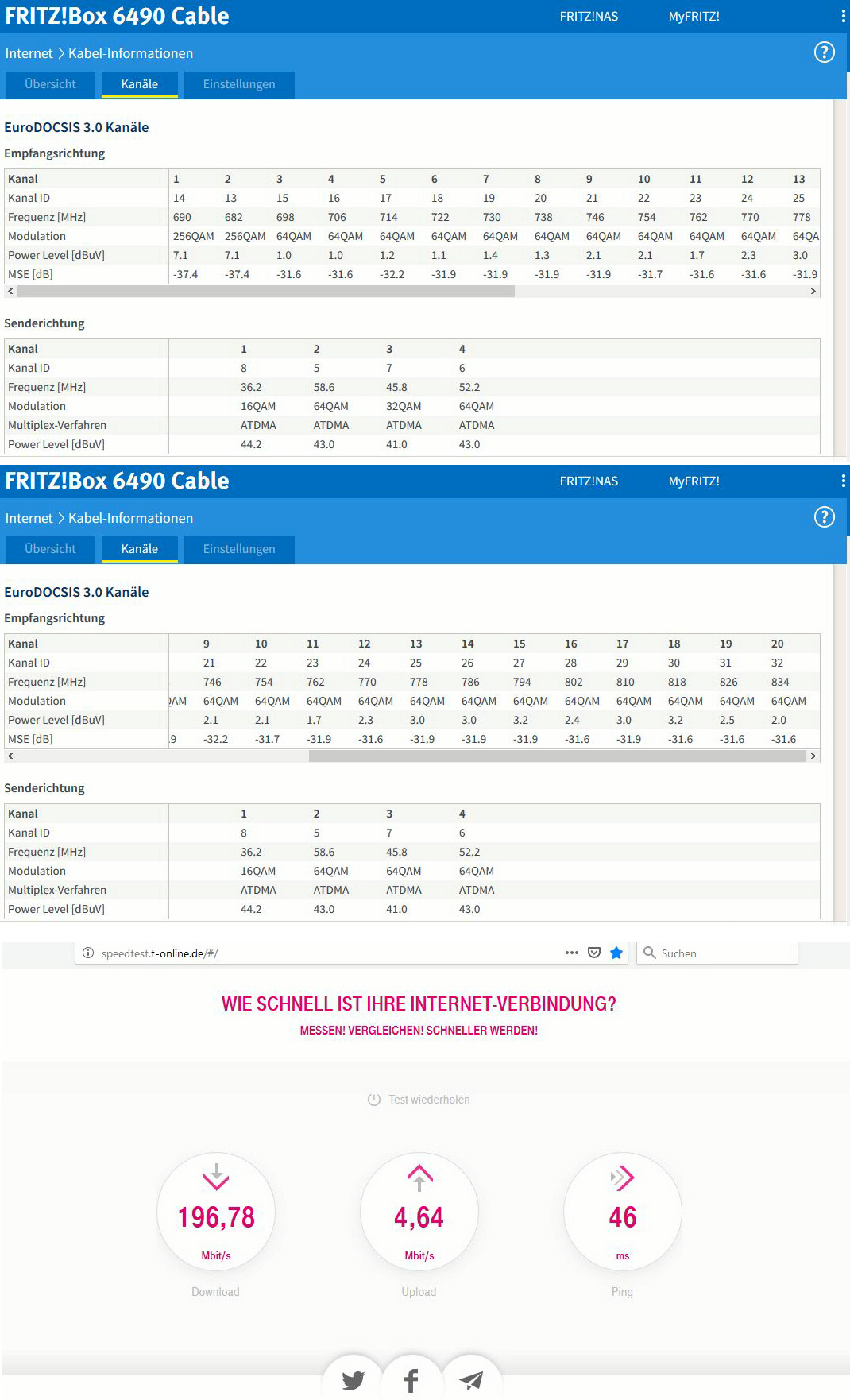Viewport: 850px width, 1400px height.
Task: Click the Upload label under the speed circle
Action: coord(419,1292)
